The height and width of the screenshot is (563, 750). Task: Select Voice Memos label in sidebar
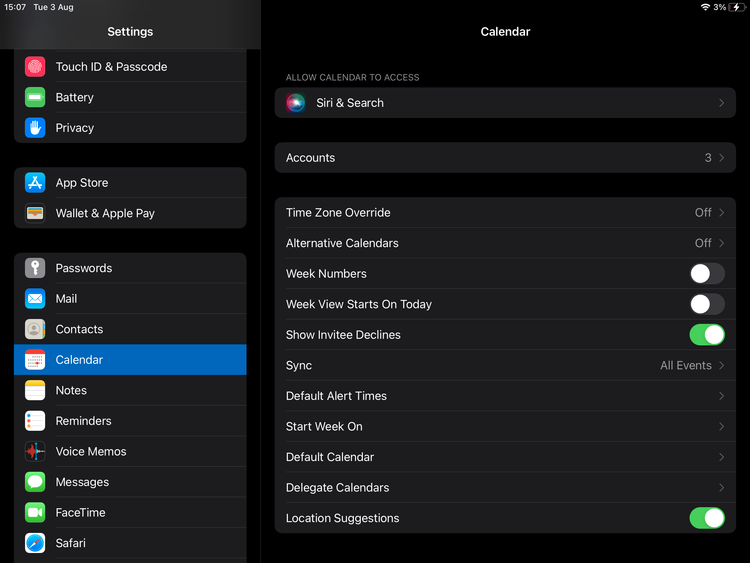(91, 452)
